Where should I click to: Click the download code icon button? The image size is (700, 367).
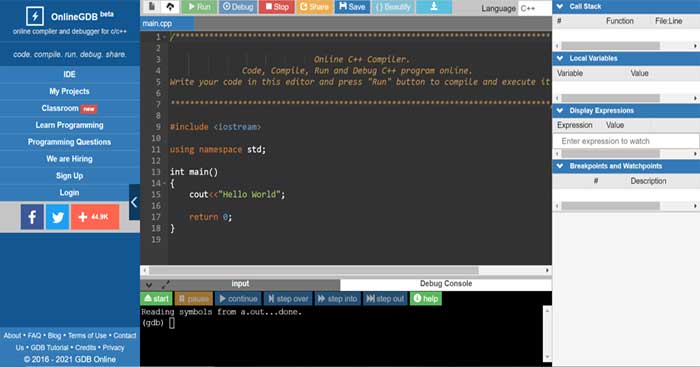tap(433, 7)
